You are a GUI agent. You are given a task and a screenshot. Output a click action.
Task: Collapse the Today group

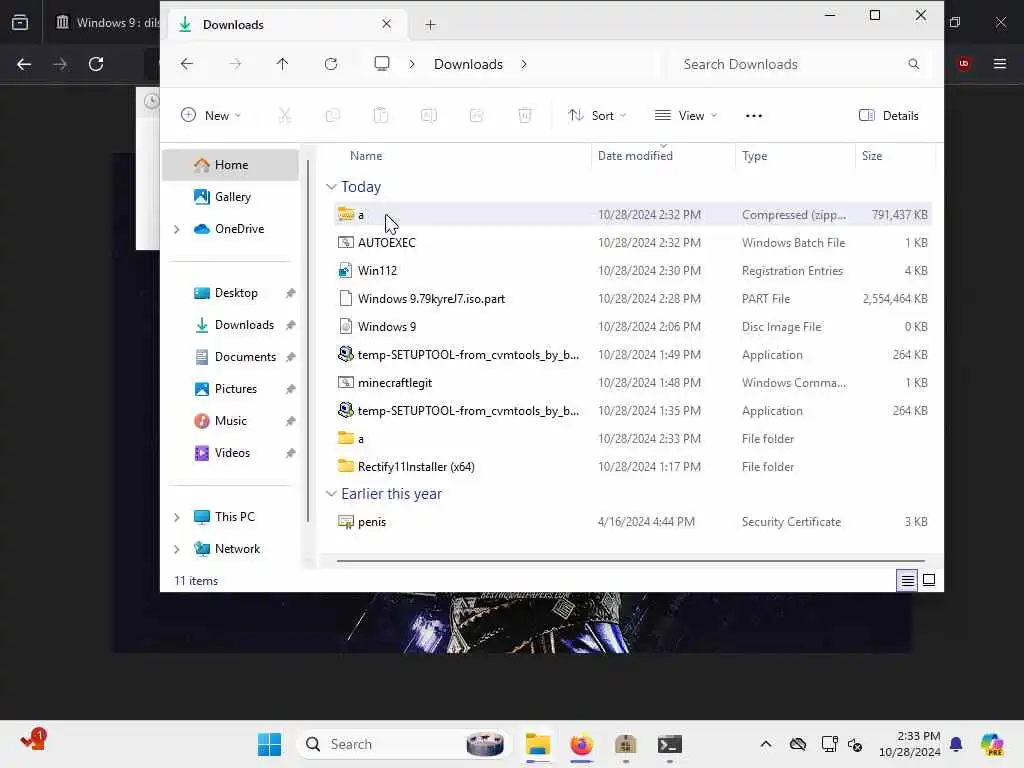click(x=331, y=187)
